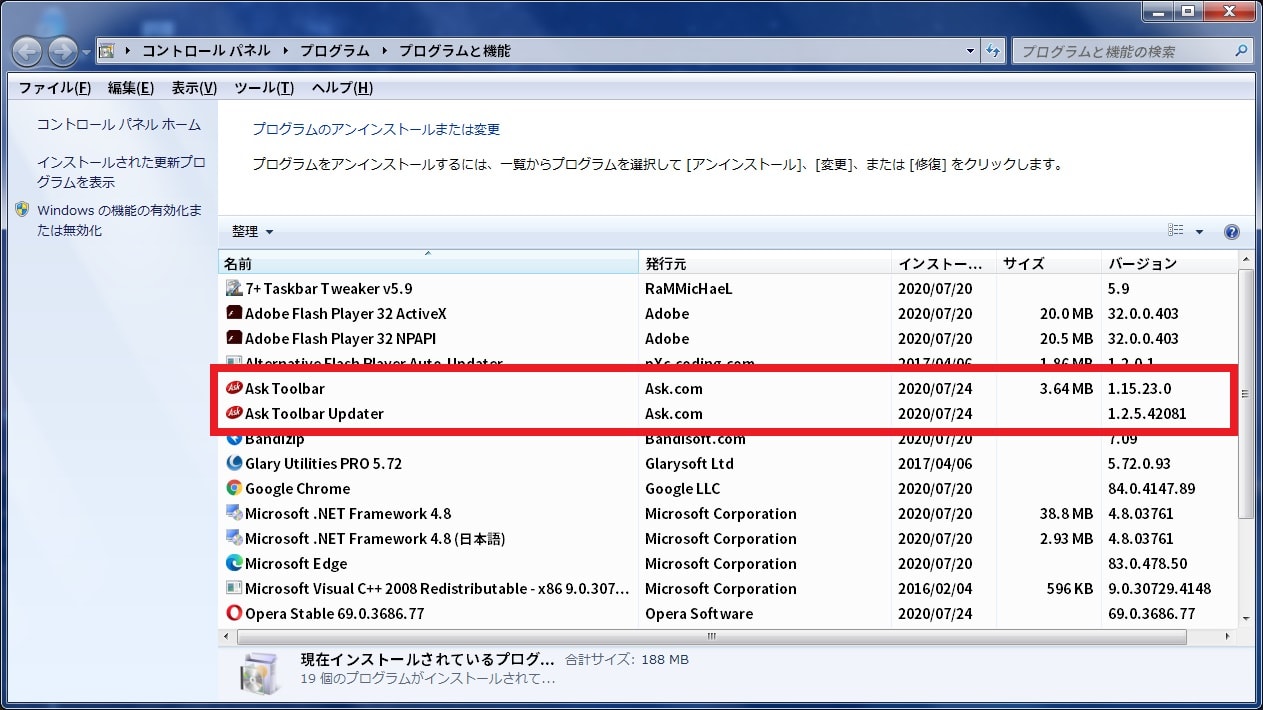Click the search magnifier icon
Viewport: 1263px width, 710px height.
(1240, 51)
